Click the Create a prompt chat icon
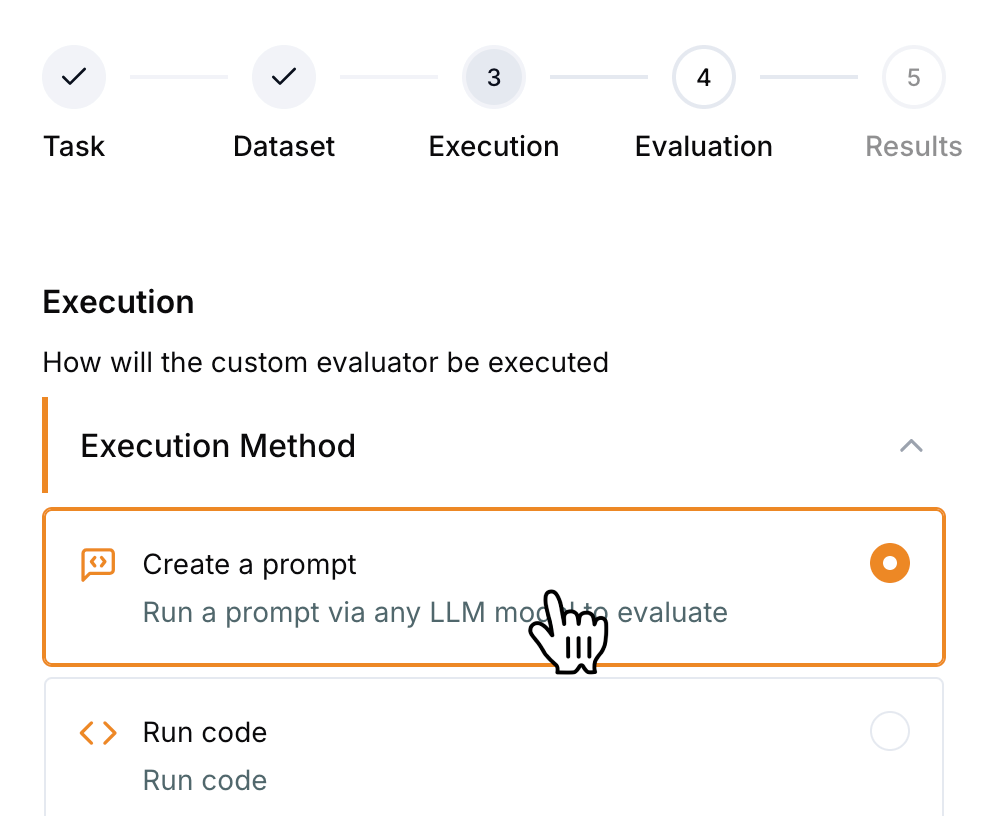 (x=98, y=564)
